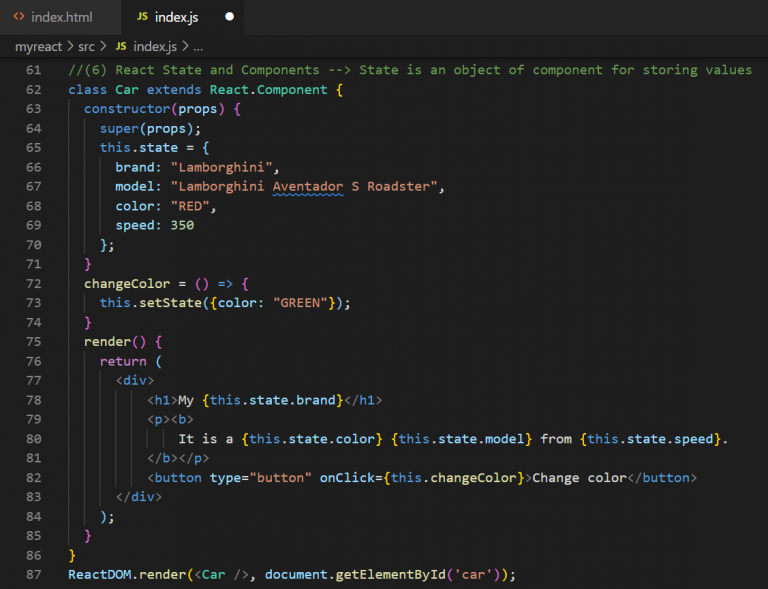The image size is (768, 589).
Task: Click the speed value 350
Action: (x=182, y=225)
